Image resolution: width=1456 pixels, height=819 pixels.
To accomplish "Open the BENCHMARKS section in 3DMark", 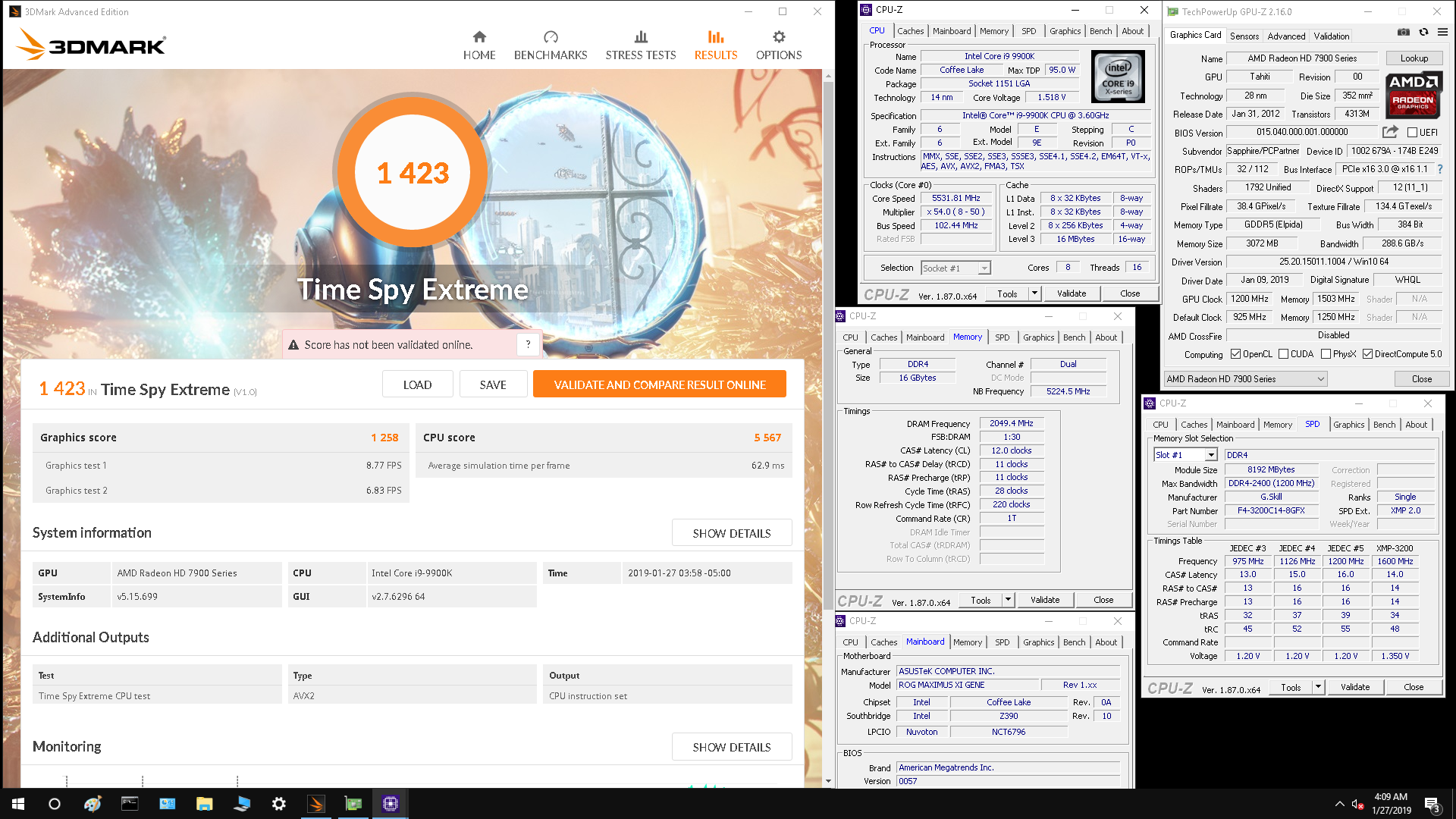I will (551, 46).
